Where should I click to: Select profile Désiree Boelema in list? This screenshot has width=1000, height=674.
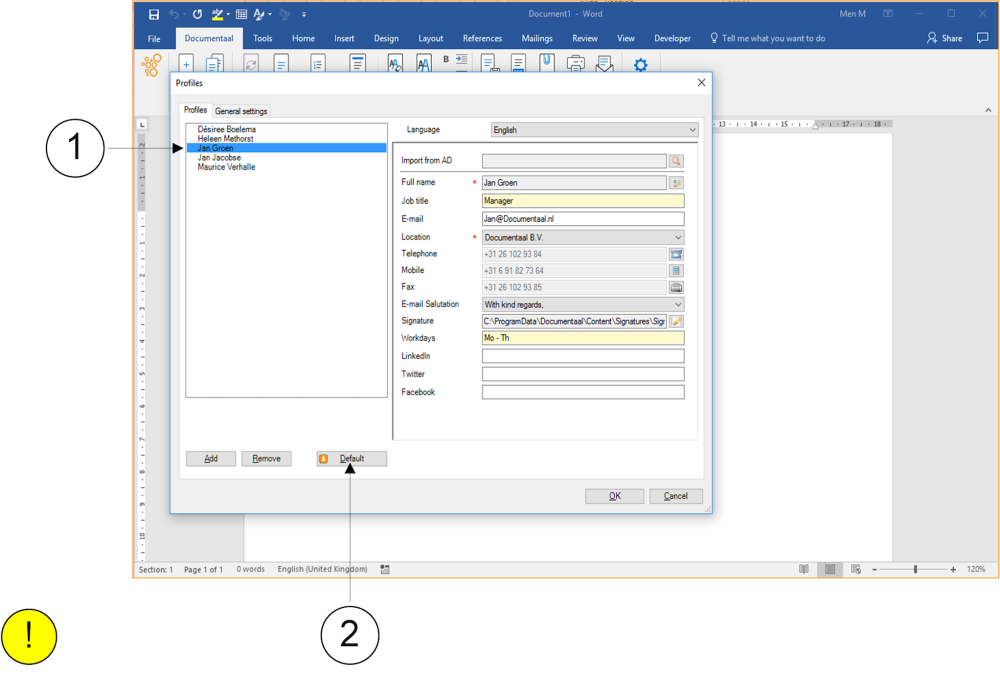tap(286, 129)
